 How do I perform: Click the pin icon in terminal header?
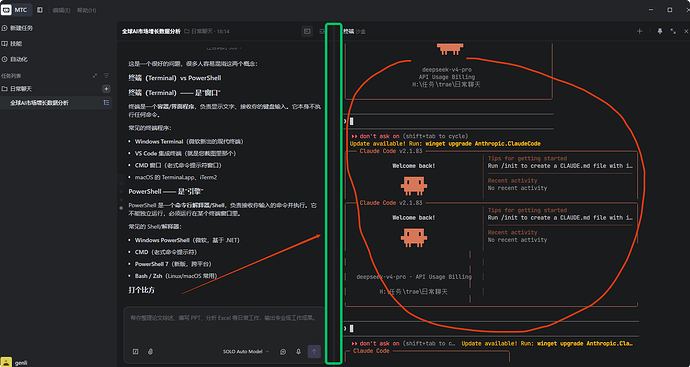660,31
